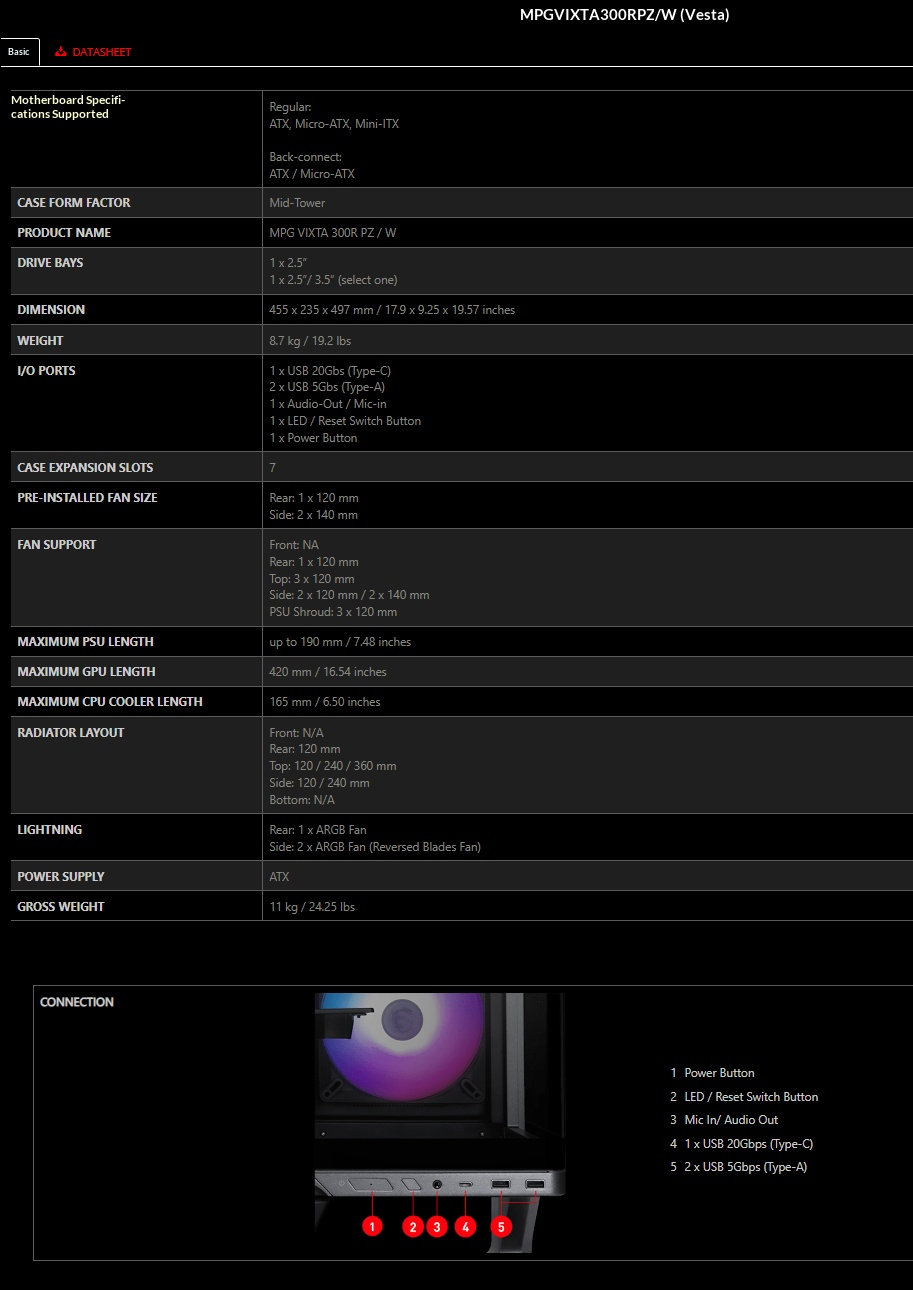The height and width of the screenshot is (1290, 913).
Task: Select the MAXIMUM PSU LENGTH label
Action: pos(85,642)
